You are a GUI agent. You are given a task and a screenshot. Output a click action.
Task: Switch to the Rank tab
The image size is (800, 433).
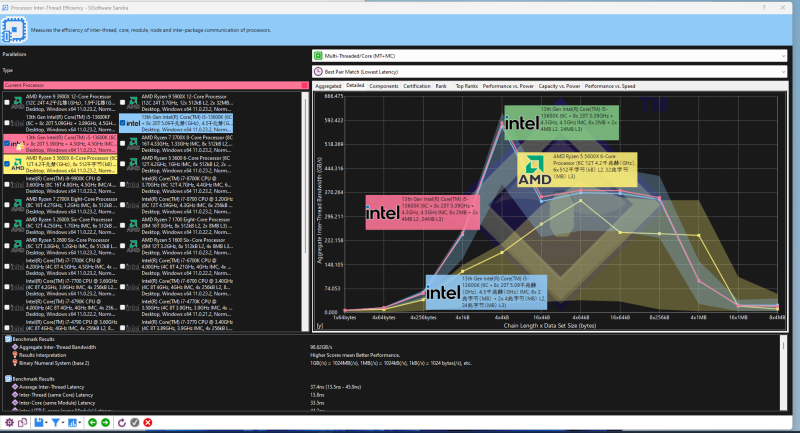point(441,86)
